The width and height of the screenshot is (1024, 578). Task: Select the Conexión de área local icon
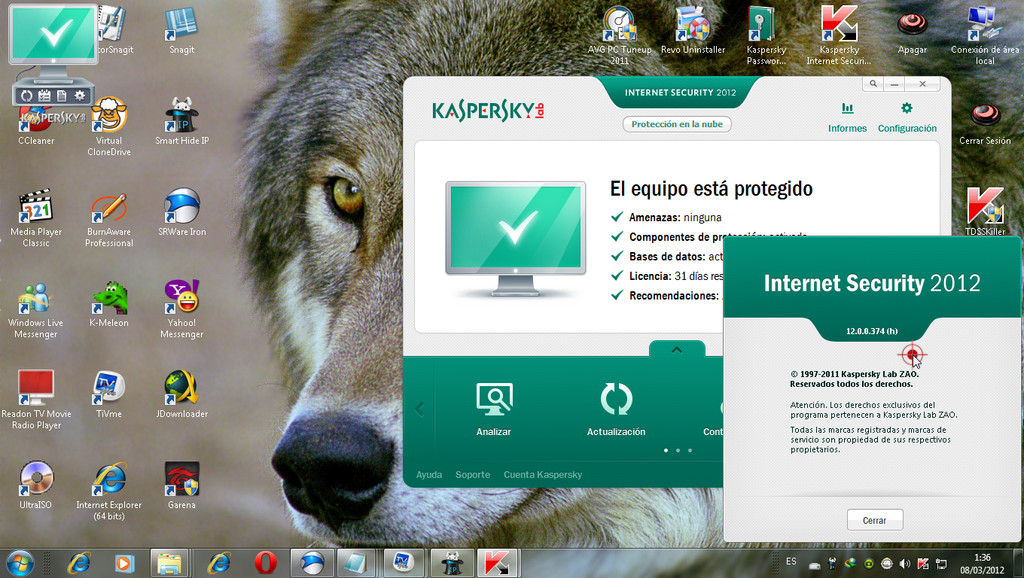point(985,37)
